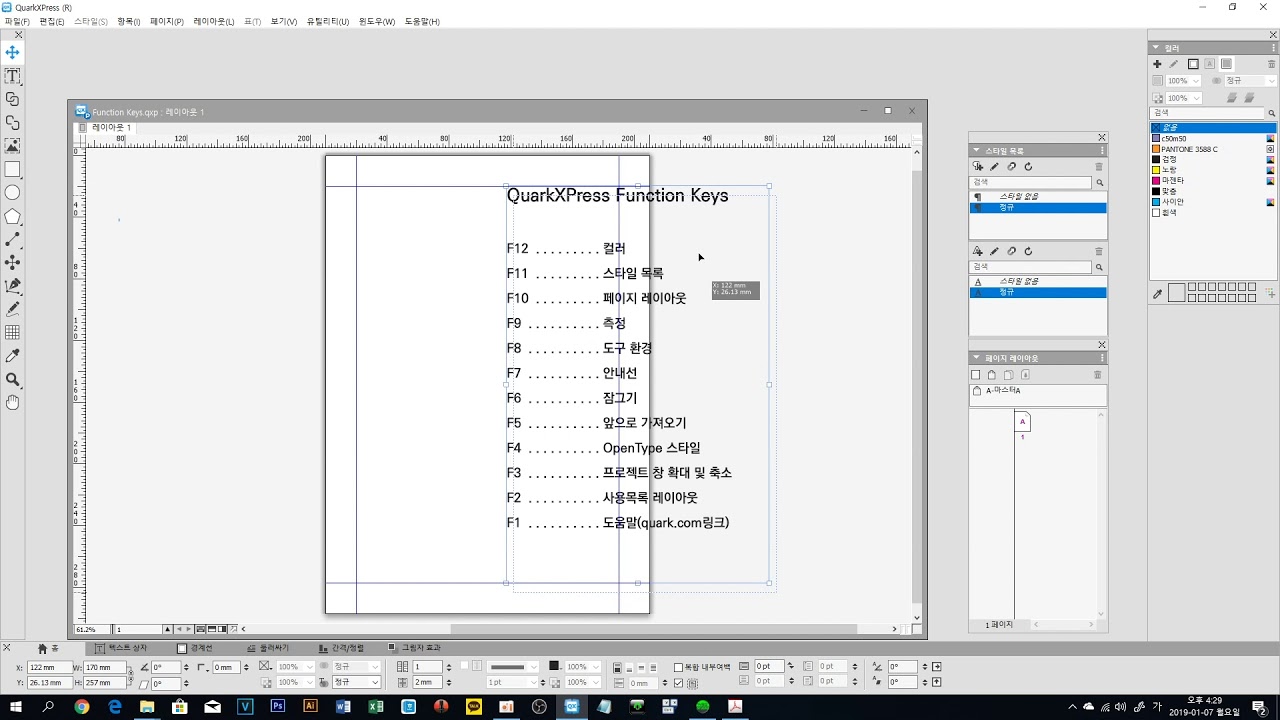
Task: Open the blend mode 정규 dropdown in the 컬러 panel
Action: coord(1272,81)
